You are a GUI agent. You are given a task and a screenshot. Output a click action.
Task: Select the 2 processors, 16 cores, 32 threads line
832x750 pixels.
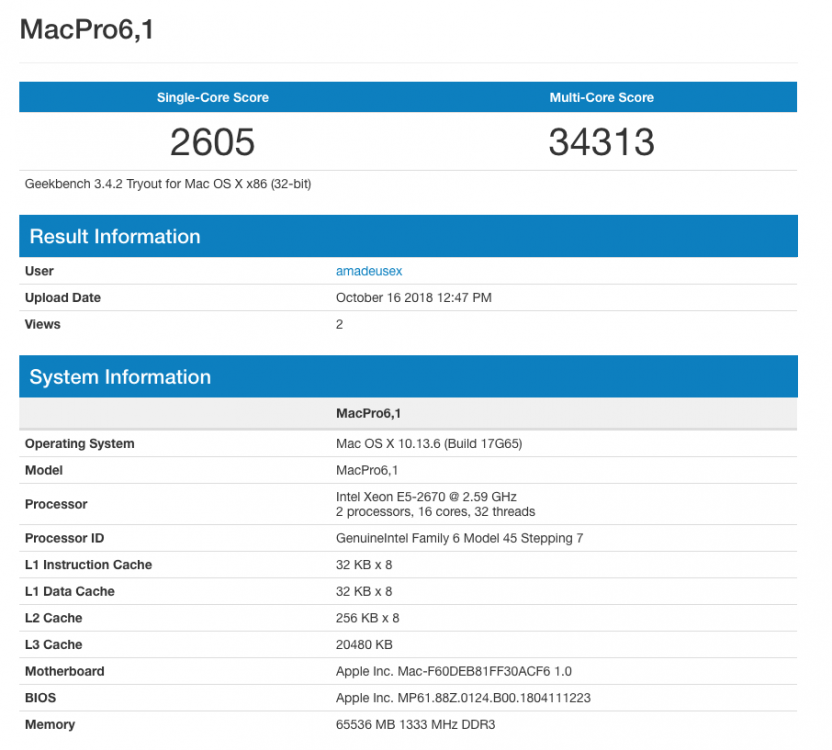(x=435, y=512)
